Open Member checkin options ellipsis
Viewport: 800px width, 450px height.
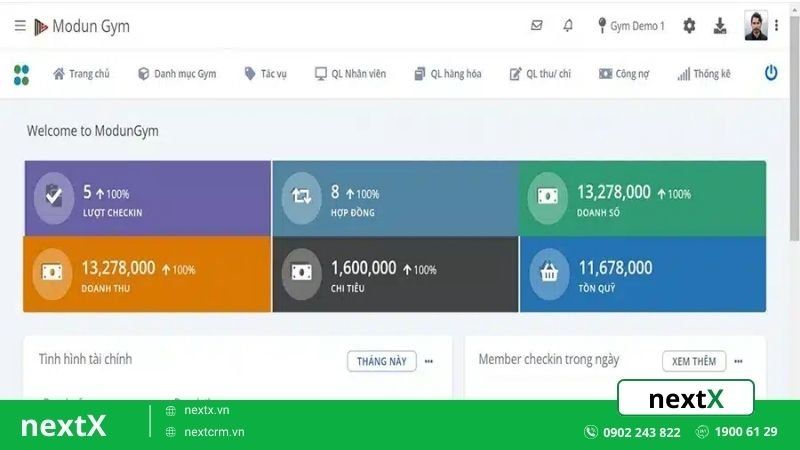(x=738, y=361)
